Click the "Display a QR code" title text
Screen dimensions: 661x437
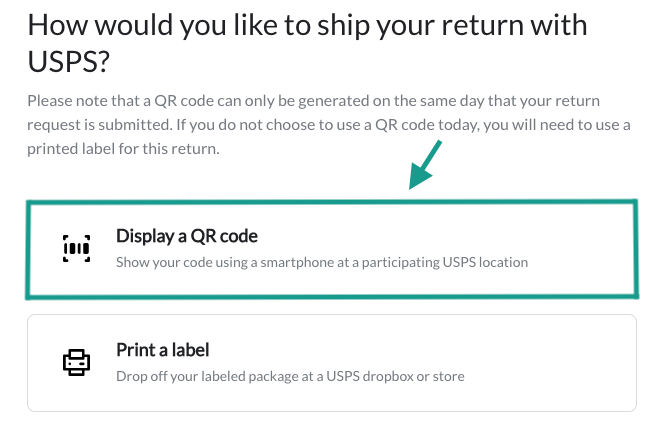[187, 236]
